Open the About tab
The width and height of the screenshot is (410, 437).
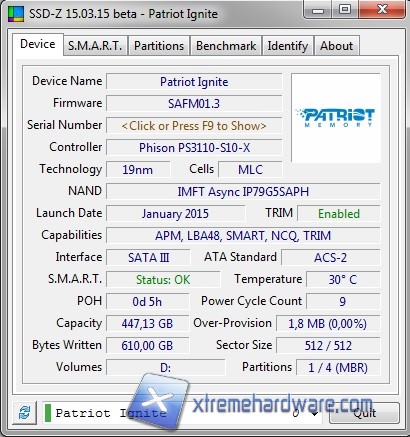point(336,46)
